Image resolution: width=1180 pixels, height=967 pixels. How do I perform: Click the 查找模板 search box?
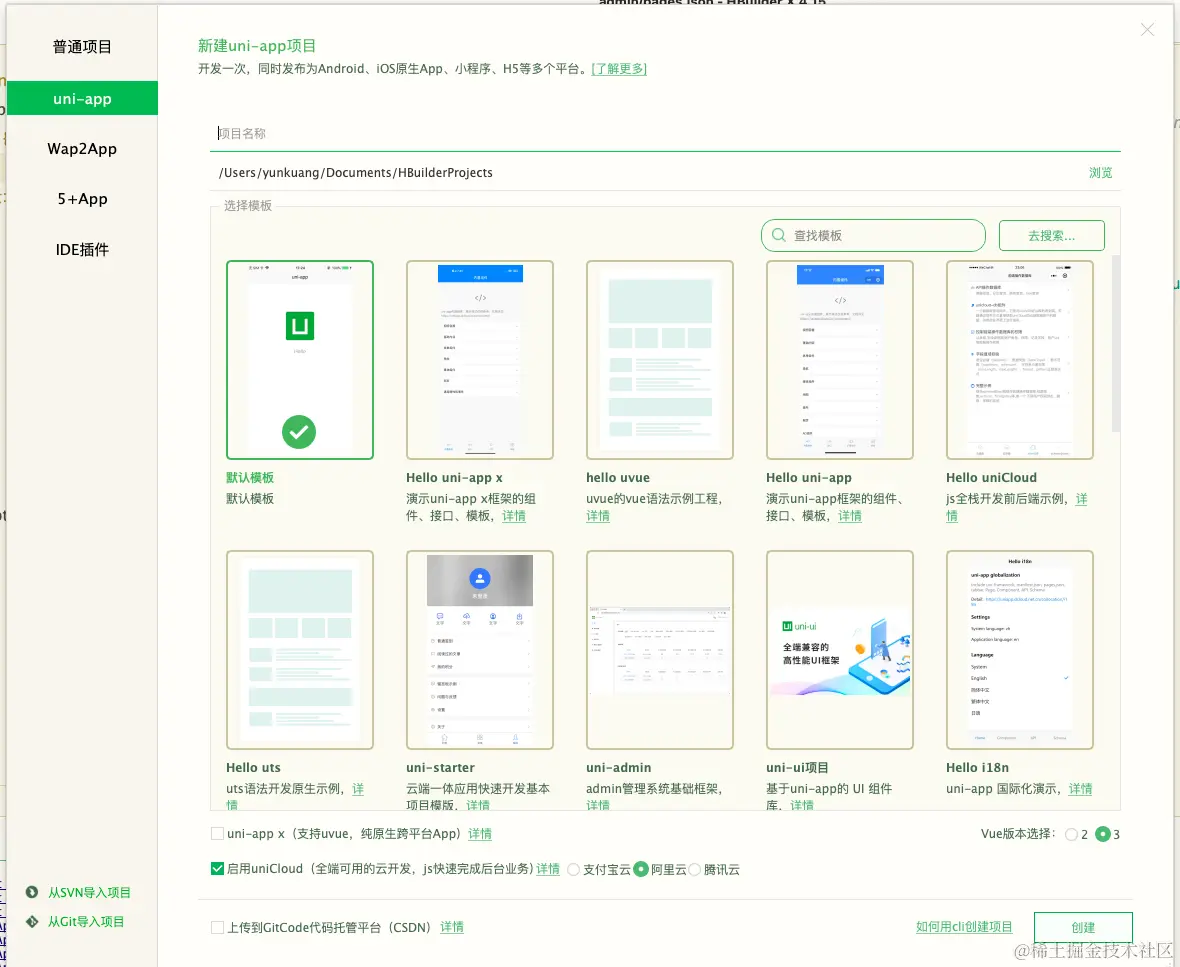873,236
